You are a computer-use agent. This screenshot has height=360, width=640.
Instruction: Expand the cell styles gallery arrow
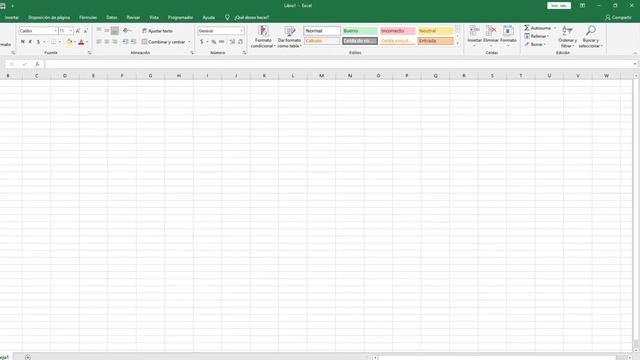457,43
